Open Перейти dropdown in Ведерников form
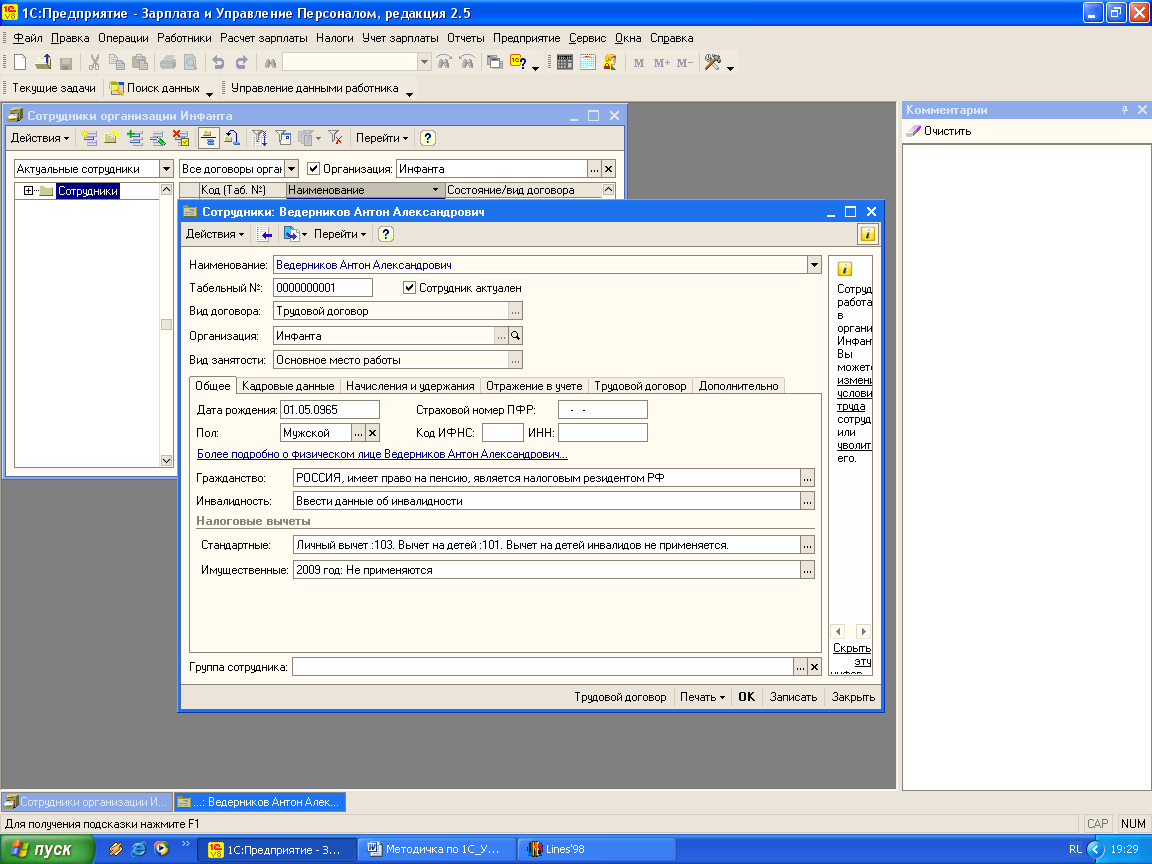 pyautogui.click(x=339, y=234)
